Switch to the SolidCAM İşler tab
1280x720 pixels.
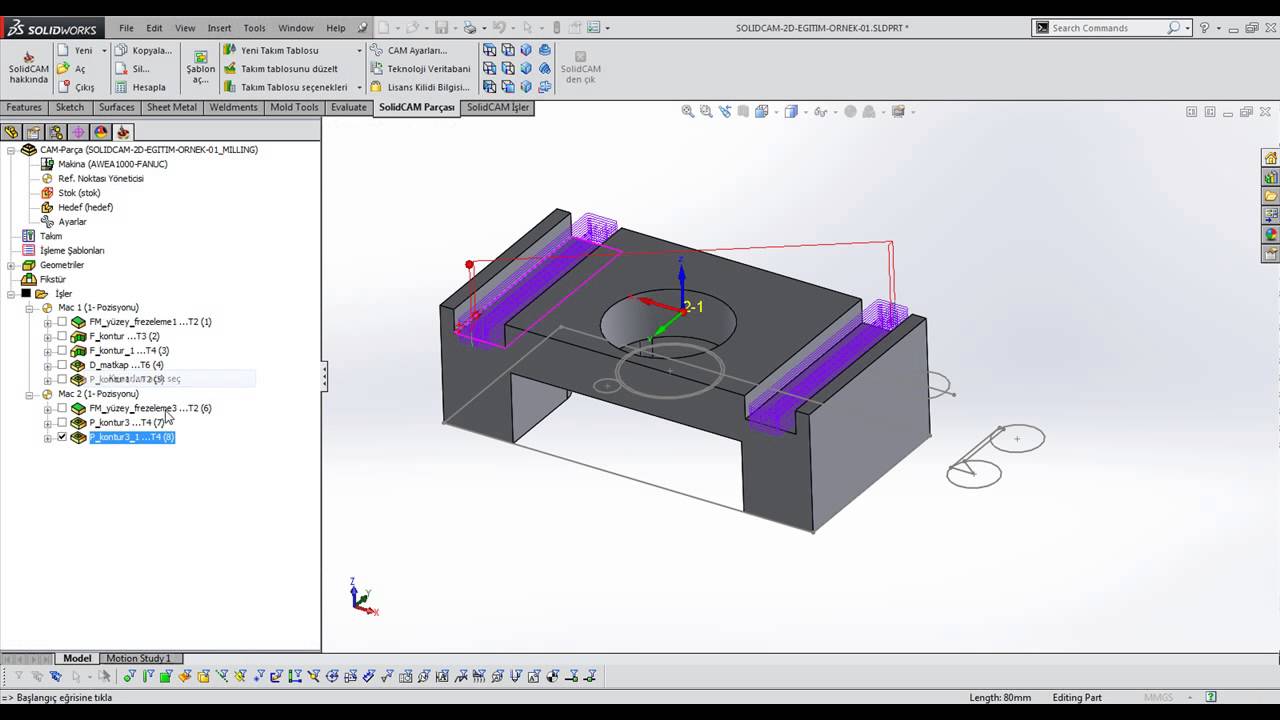(x=497, y=107)
